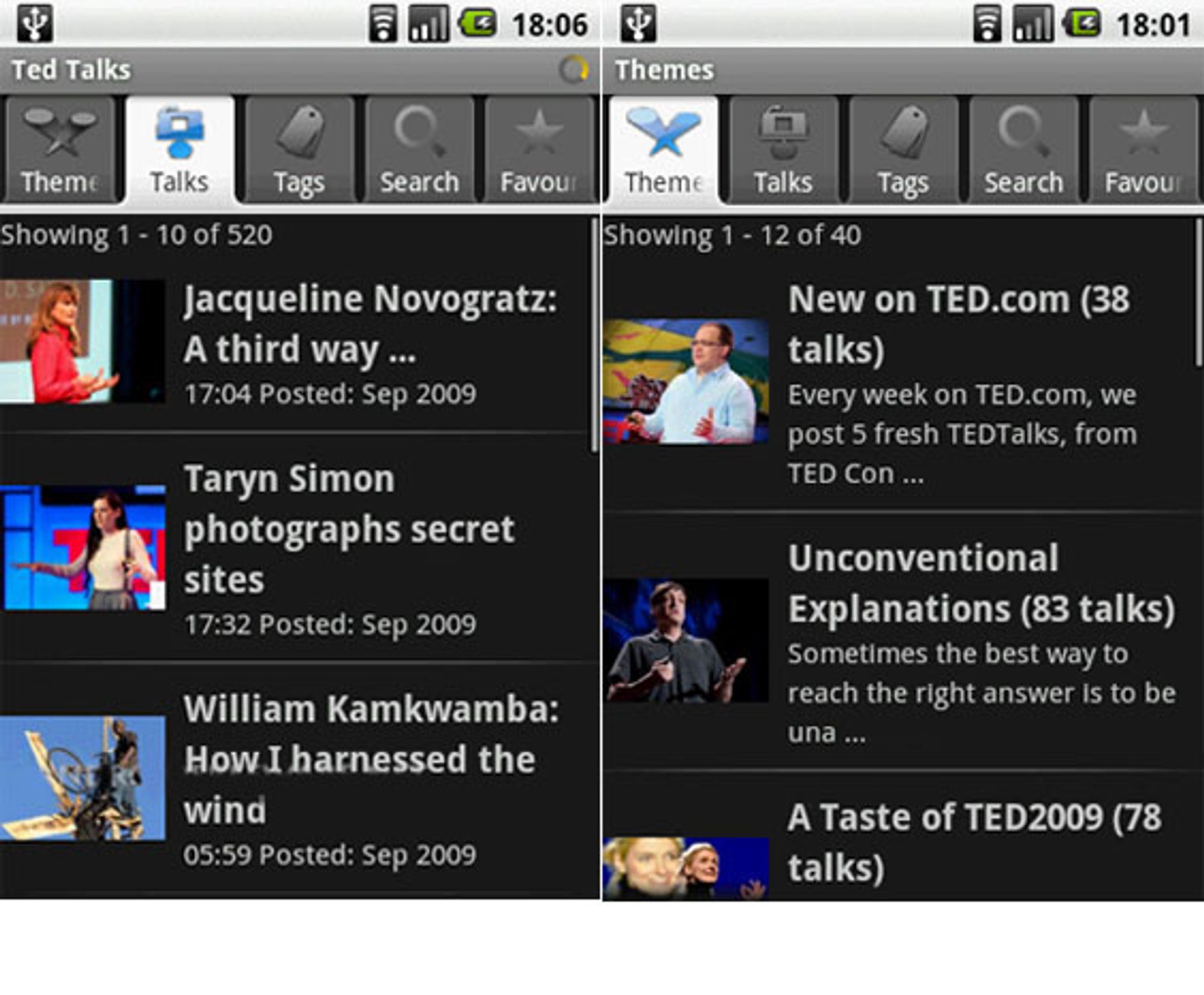1204x995 pixels.
Task: Open New on TED.com theme thumbnail
Action: click(686, 382)
